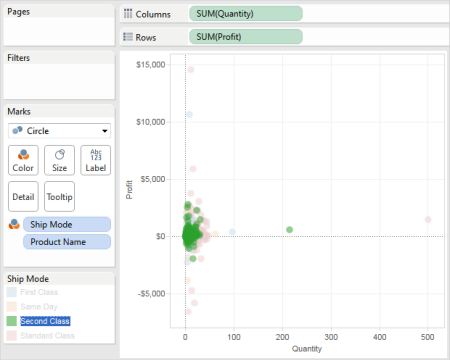The image size is (450, 360).
Task: Click the Columns shelf icon
Action: (x=128, y=14)
